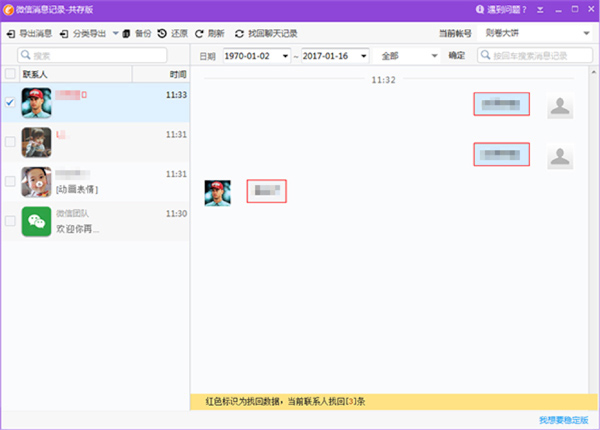Click the 找回聊天记录 label

pyautogui.click(x=273, y=34)
